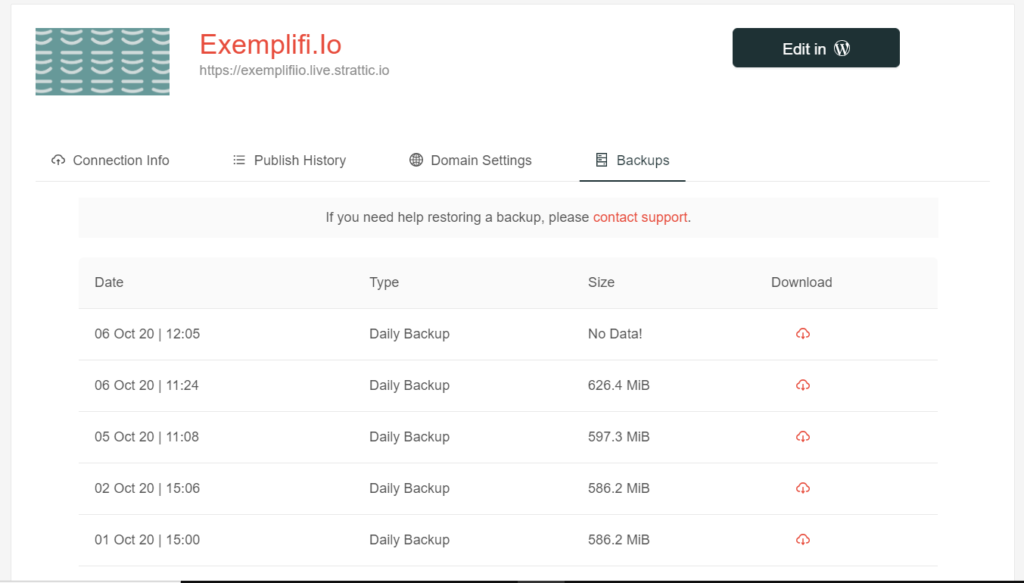The width and height of the screenshot is (1024, 583).
Task: Download the 01 Oct 20 15:00 backup
Action: click(803, 540)
